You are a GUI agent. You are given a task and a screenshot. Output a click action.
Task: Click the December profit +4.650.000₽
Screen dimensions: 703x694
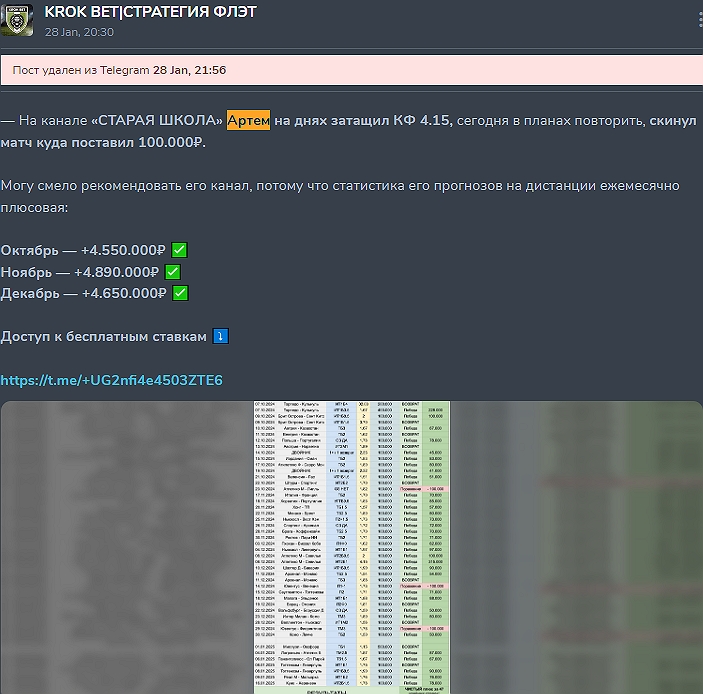coord(124,293)
